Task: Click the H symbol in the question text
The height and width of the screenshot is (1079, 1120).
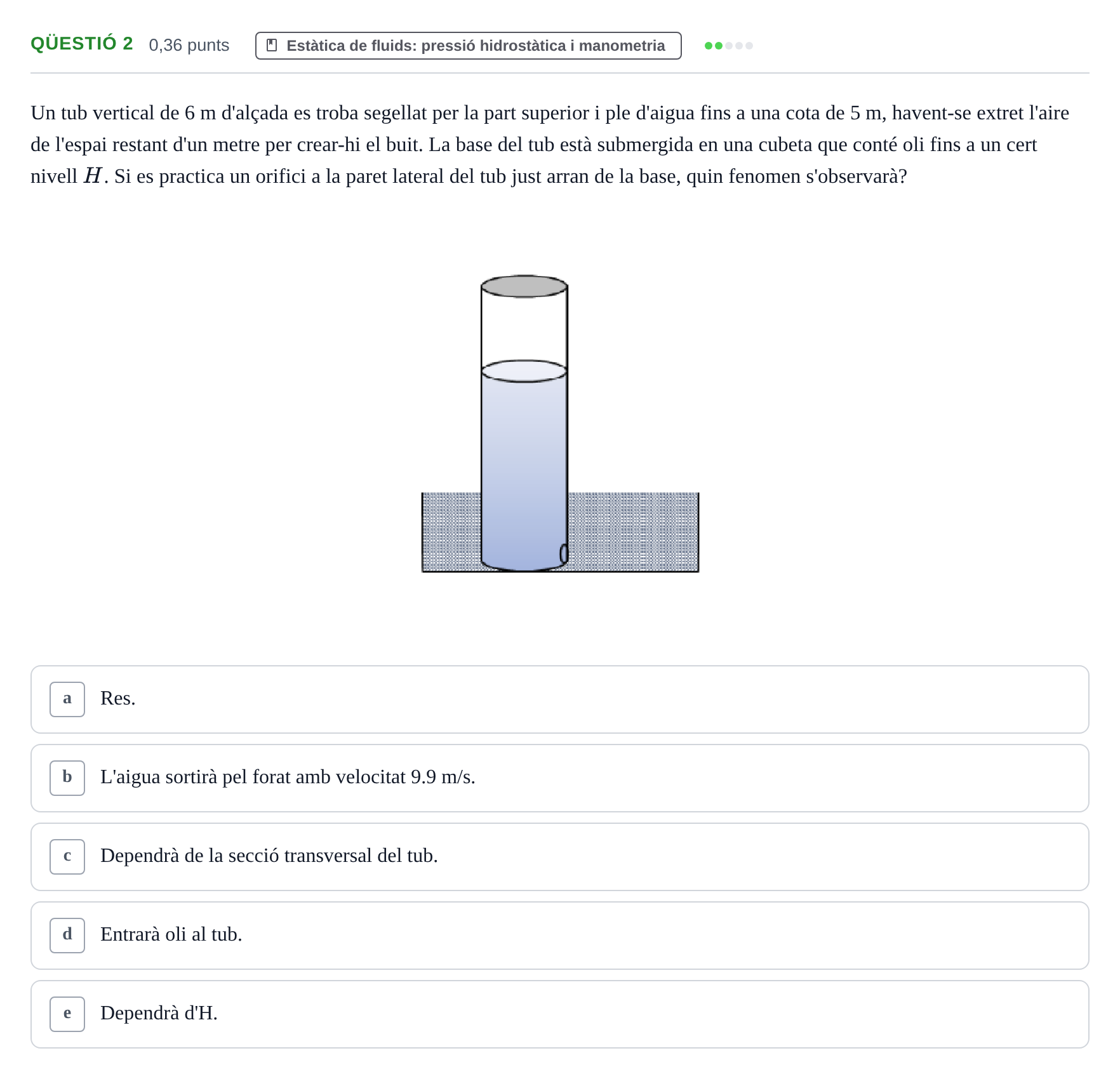Action: click(93, 175)
